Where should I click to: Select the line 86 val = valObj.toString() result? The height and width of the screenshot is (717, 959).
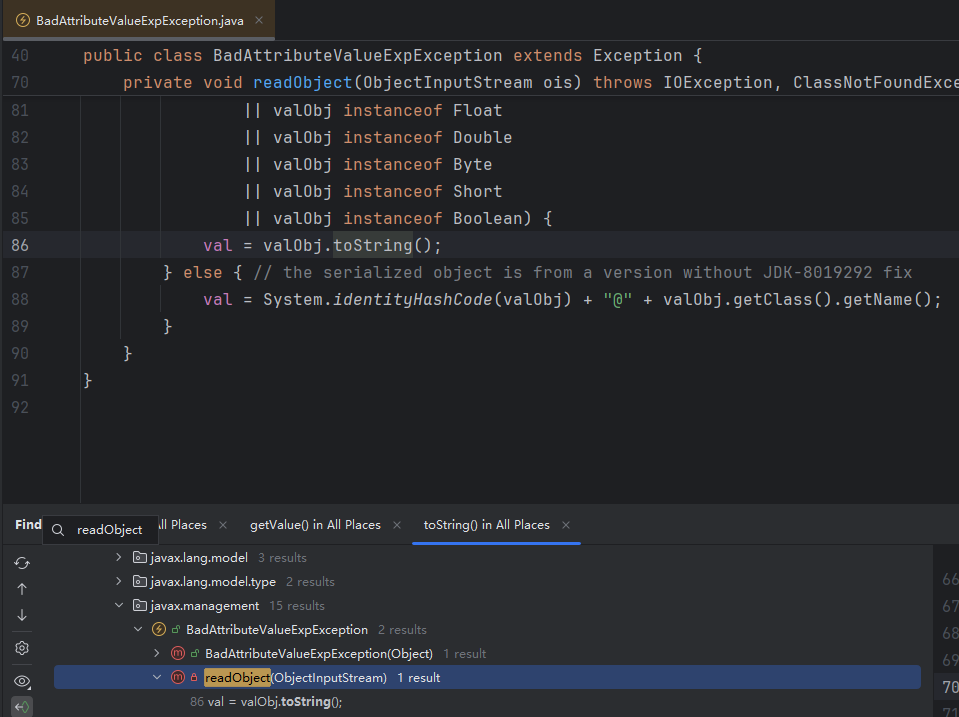pyautogui.click(x=265, y=702)
